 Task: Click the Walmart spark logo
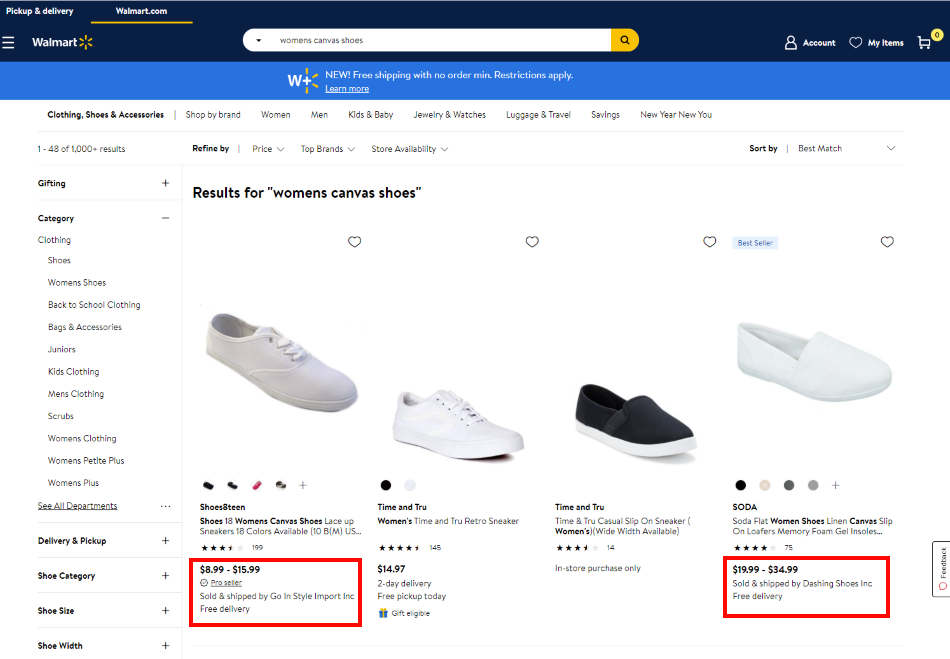[x=86, y=42]
